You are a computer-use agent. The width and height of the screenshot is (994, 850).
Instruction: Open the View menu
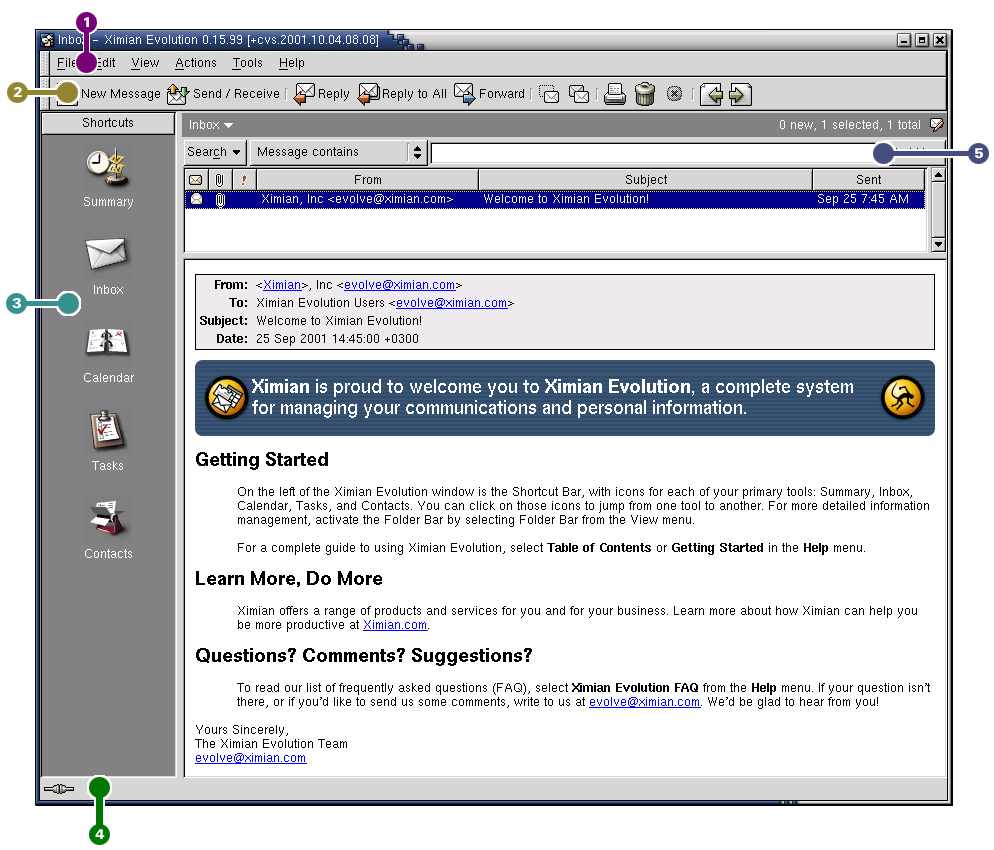pyautogui.click(x=145, y=63)
